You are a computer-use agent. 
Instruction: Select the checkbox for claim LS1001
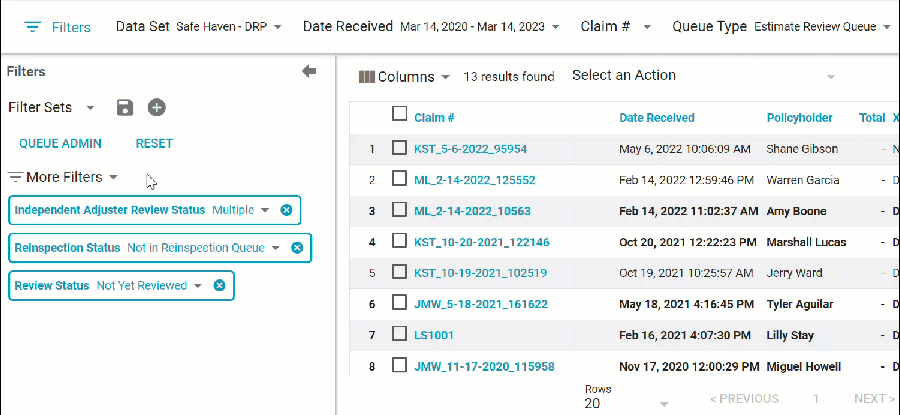(x=400, y=335)
